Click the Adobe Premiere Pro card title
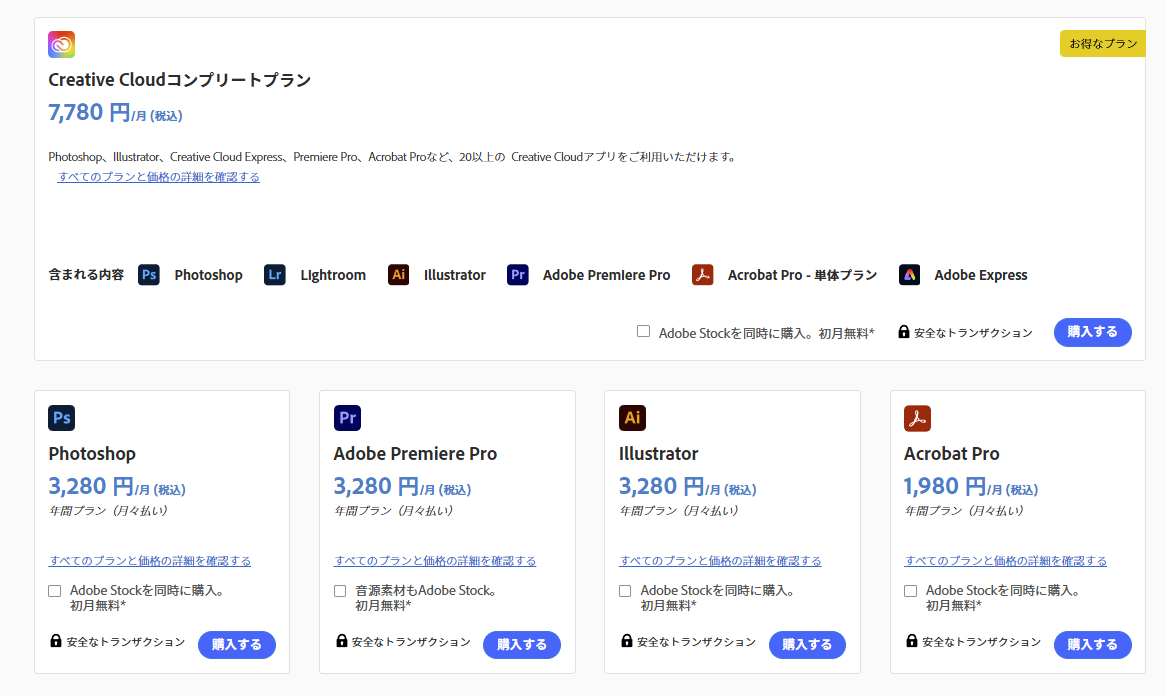 click(415, 454)
